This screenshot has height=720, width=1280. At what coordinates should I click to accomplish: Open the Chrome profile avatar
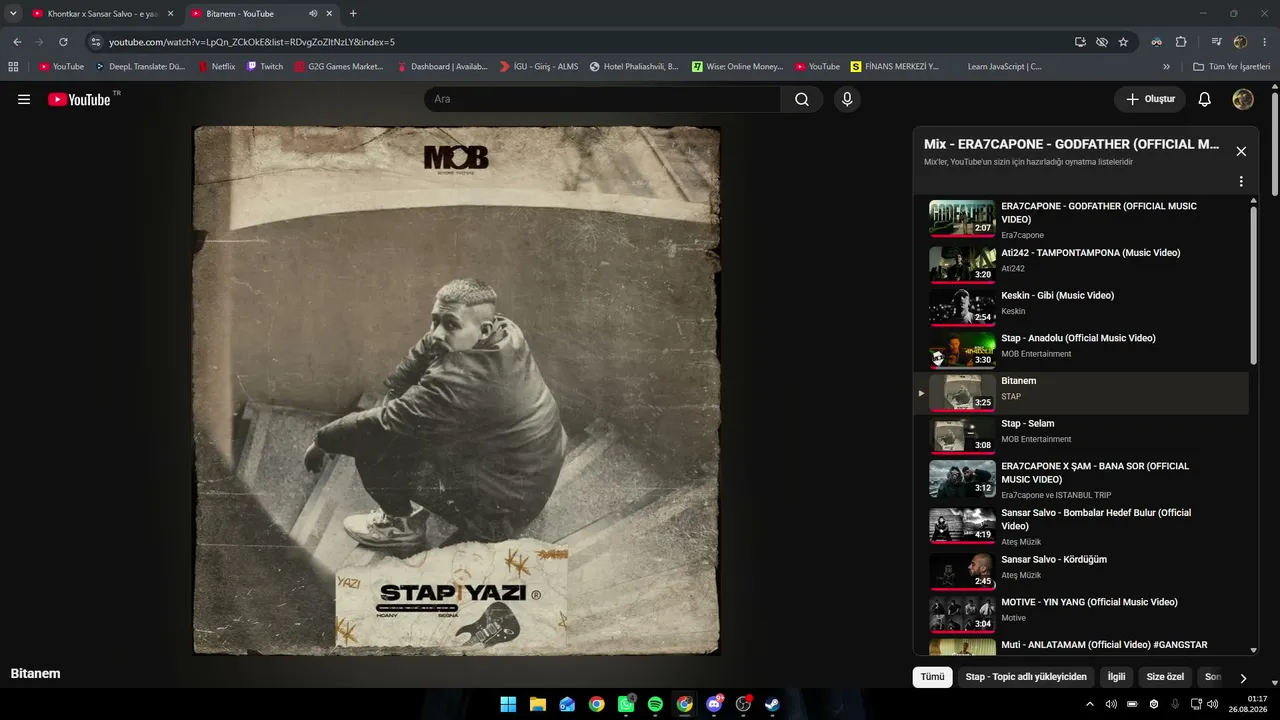[x=1241, y=42]
